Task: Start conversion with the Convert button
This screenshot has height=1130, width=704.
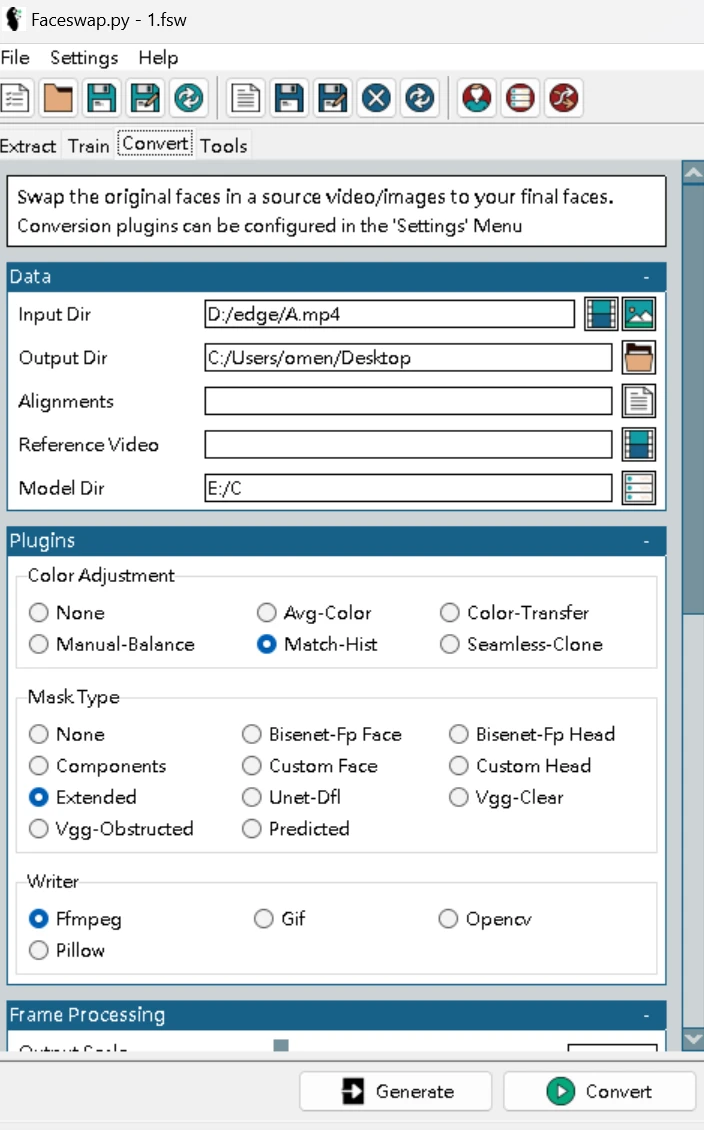Action: click(x=600, y=1091)
